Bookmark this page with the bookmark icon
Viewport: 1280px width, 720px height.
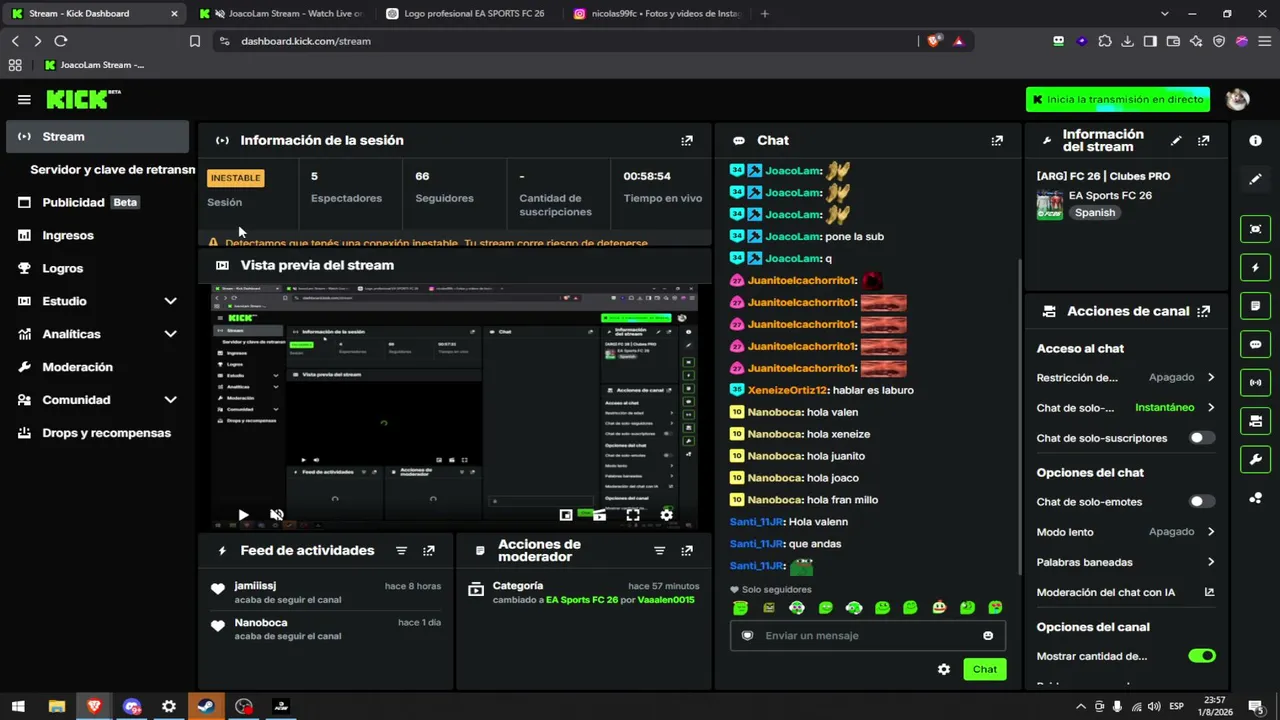(x=195, y=41)
